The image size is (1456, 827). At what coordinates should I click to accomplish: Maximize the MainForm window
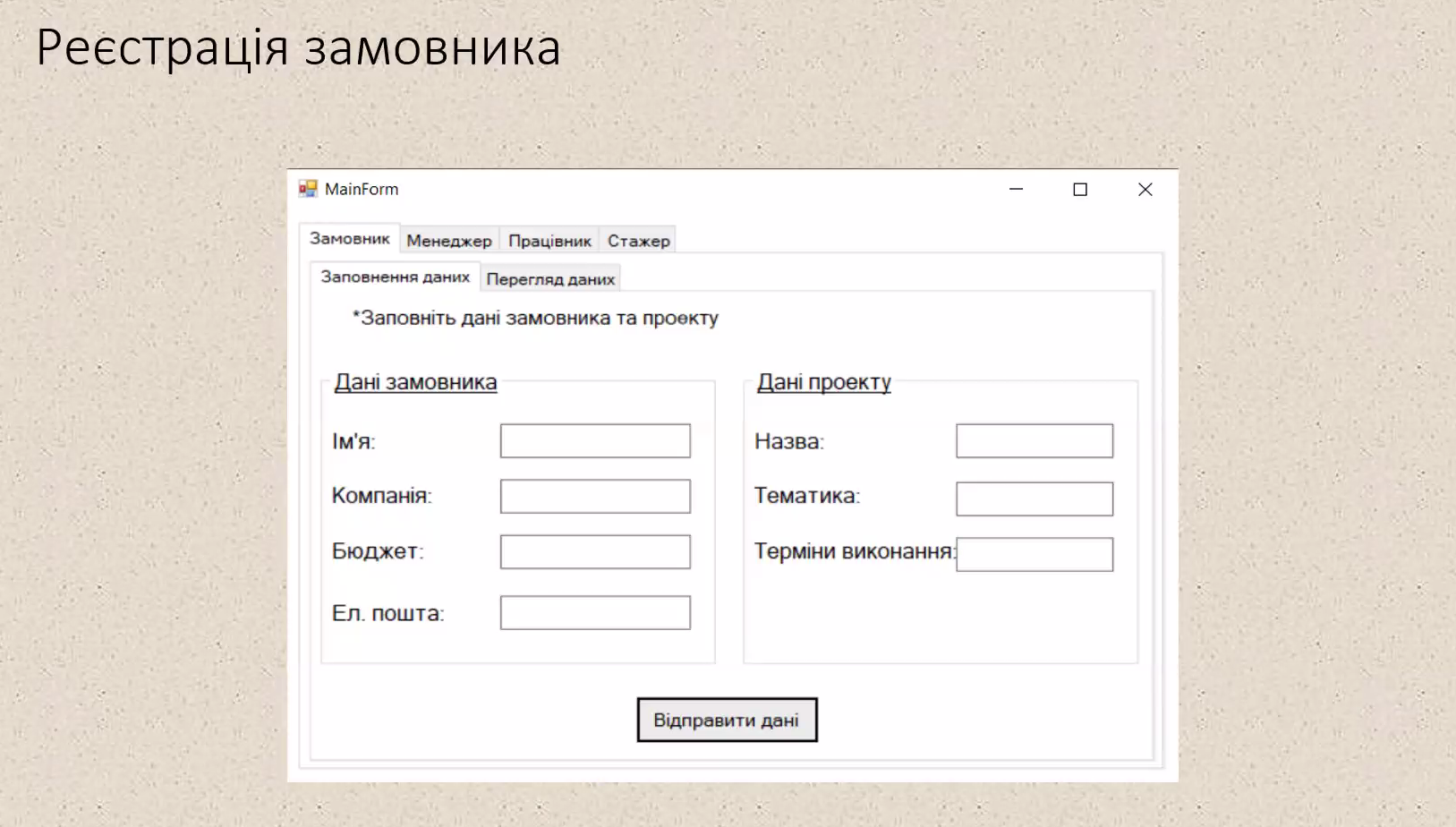pyautogui.click(x=1080, y=189)
